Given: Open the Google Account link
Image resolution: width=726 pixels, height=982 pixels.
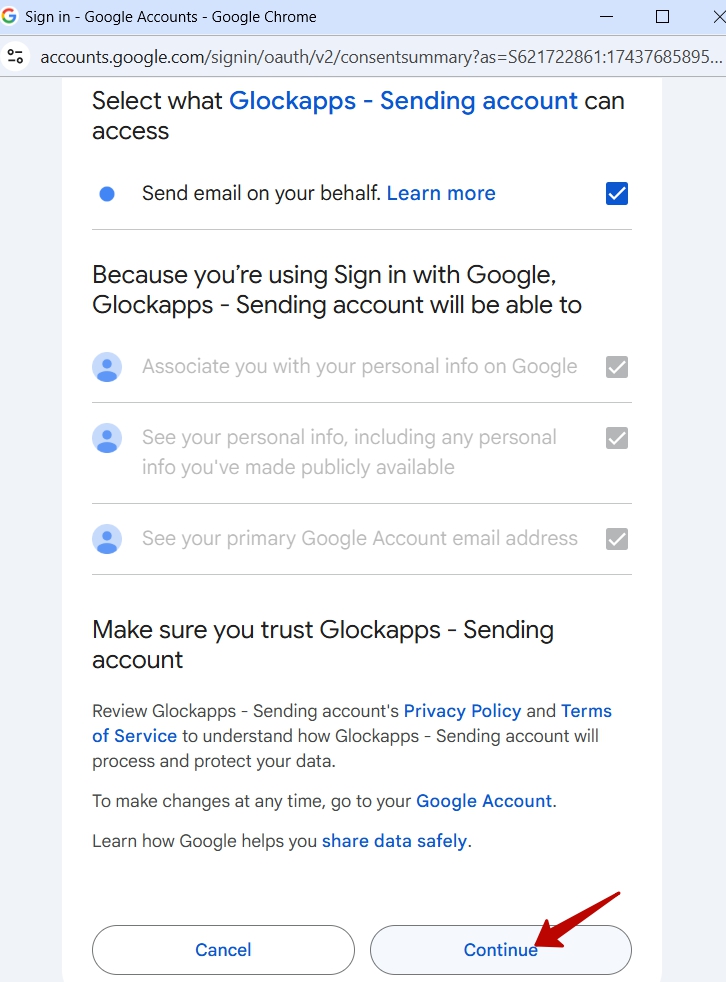Looking at the screenshot, I should point(484,801).
